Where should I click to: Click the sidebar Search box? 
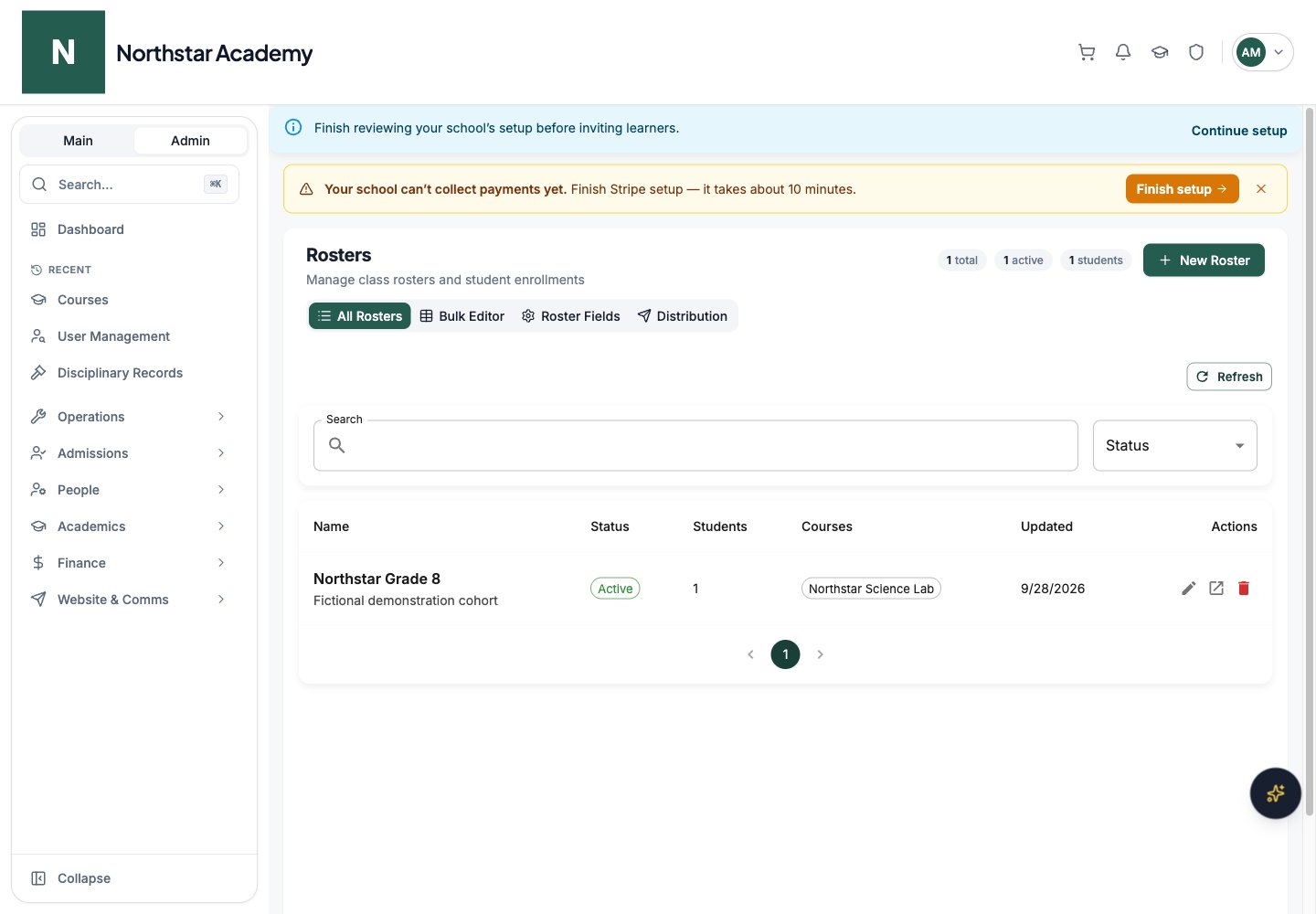click(x=129, y=185)
